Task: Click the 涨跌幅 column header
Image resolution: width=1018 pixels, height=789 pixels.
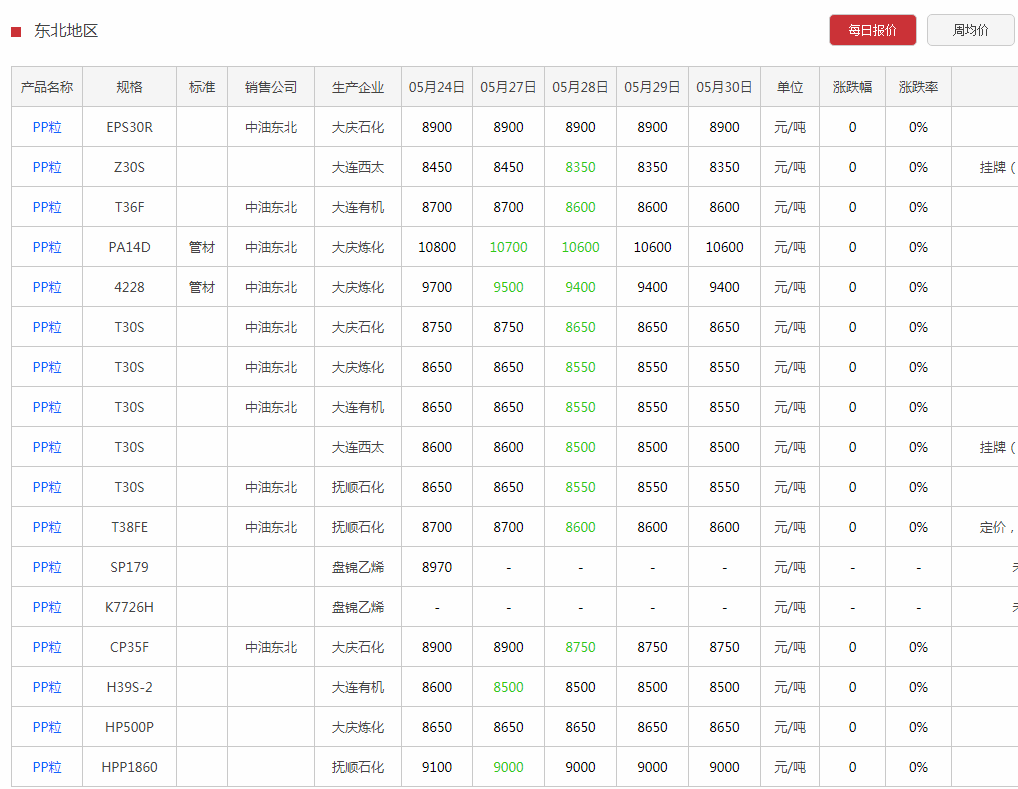Action: coord(852,87)
